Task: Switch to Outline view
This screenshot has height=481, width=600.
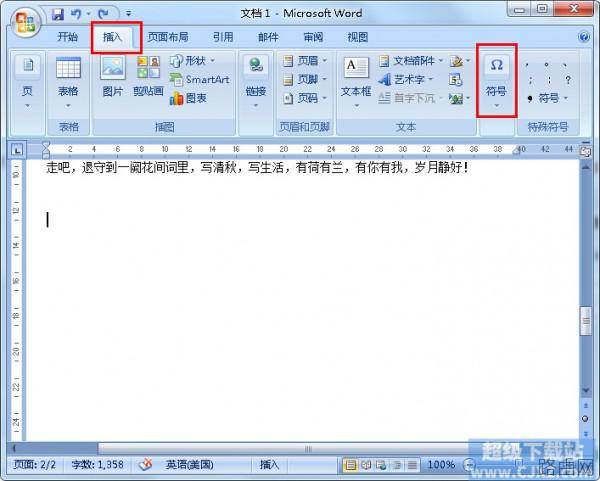Action: 397,465
